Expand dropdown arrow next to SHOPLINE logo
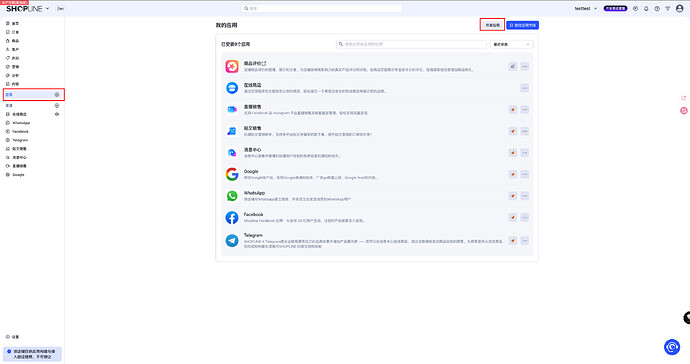Screen dimensions: 690x364 [x=48, y=8]
